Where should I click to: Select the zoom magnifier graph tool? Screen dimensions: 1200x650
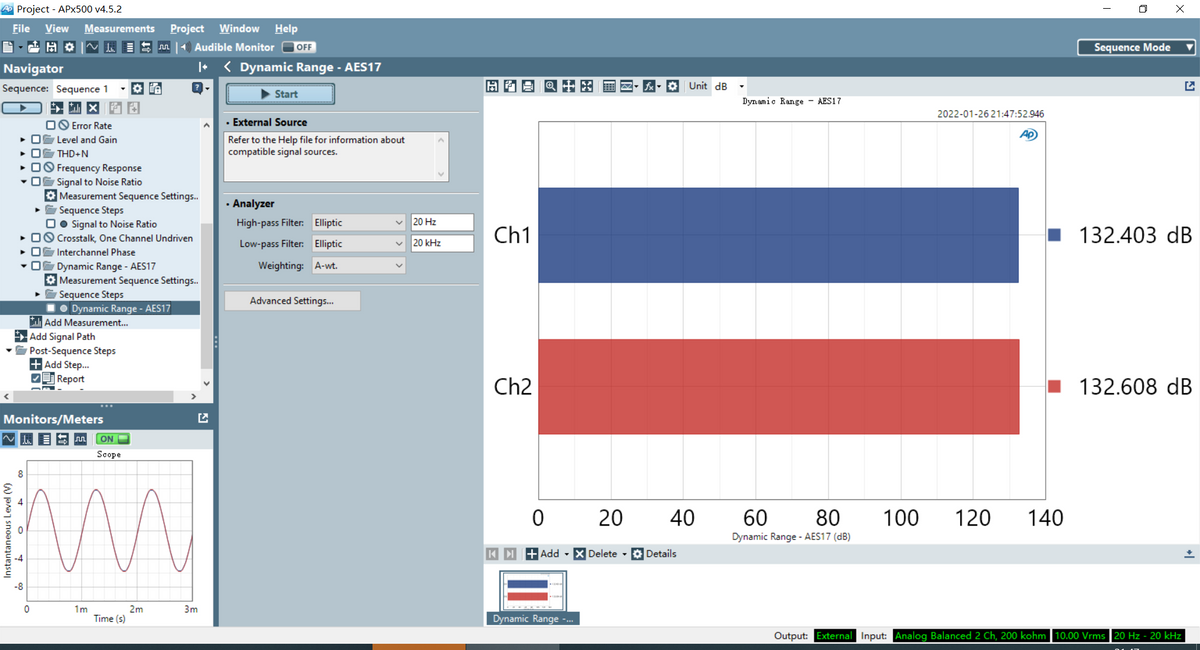551,86
